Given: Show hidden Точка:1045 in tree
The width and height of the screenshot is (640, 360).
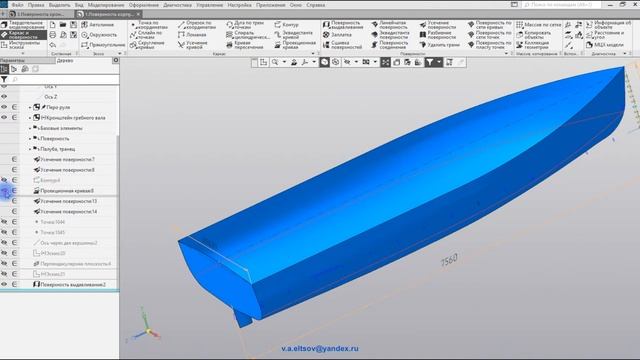Looking at the screenshot, I should pyautogui.click(x=4, y=232).
